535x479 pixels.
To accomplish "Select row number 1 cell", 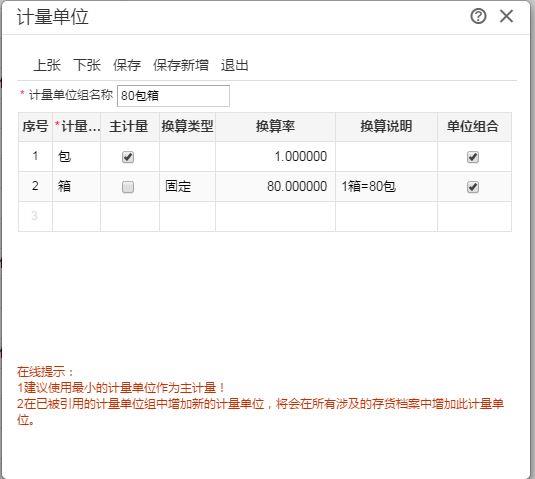I will coord(35,157).
